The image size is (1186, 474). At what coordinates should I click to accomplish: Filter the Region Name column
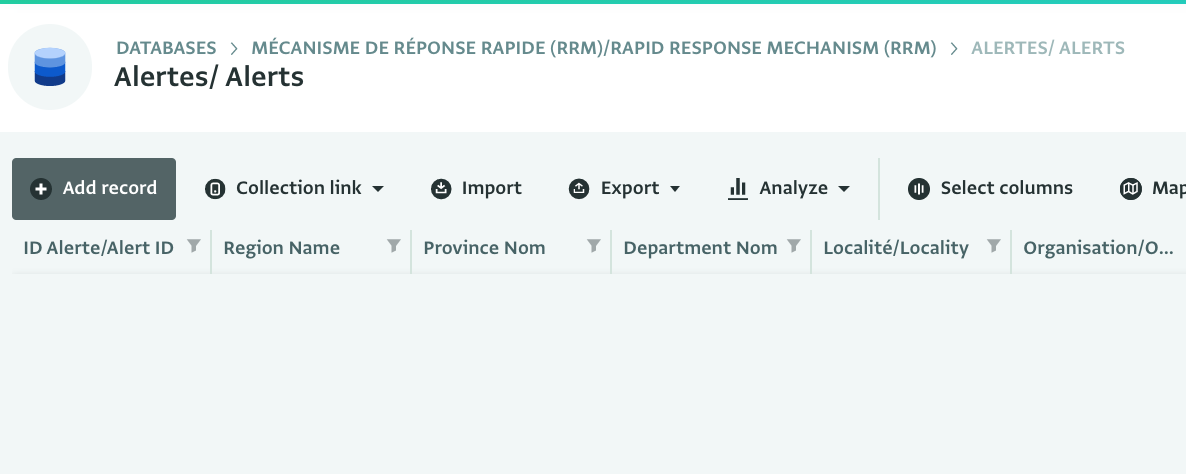point(393,246)
